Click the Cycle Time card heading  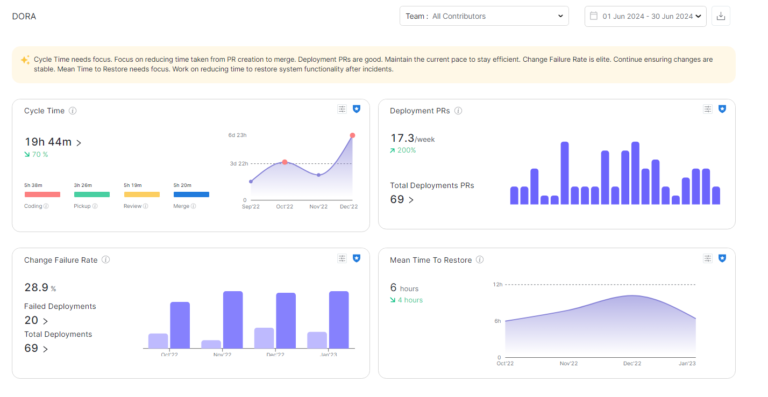point(44,111)
